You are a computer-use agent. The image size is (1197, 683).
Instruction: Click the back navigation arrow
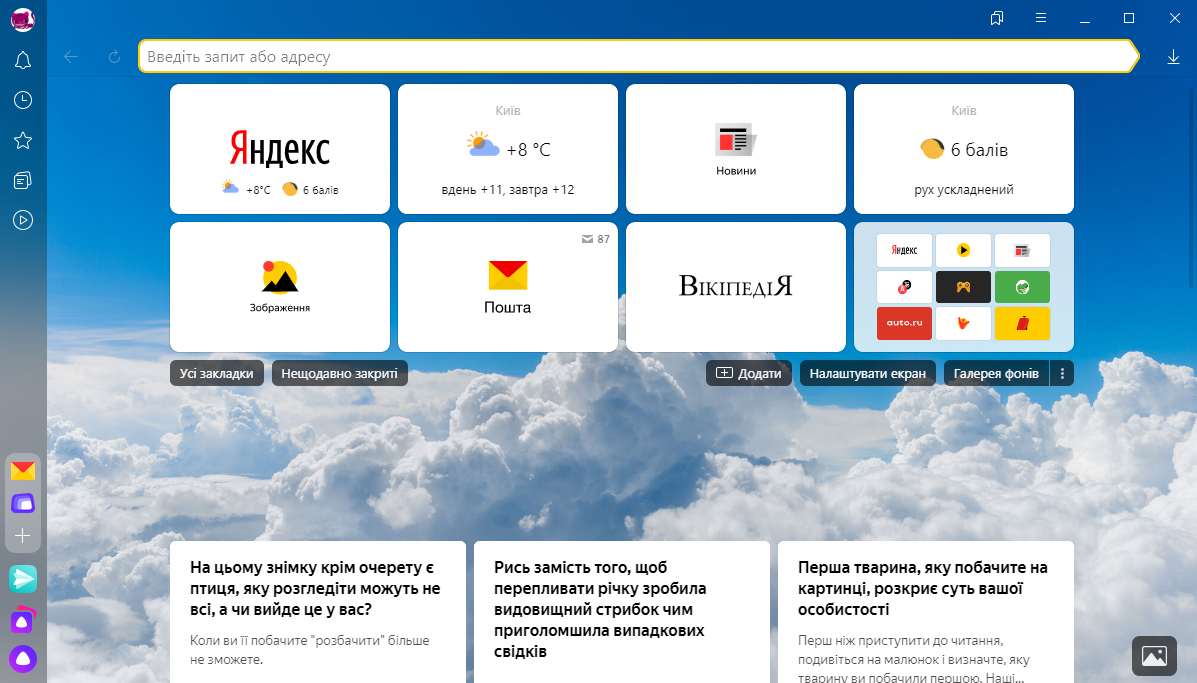pyautogui.click(x=71, y=56)
